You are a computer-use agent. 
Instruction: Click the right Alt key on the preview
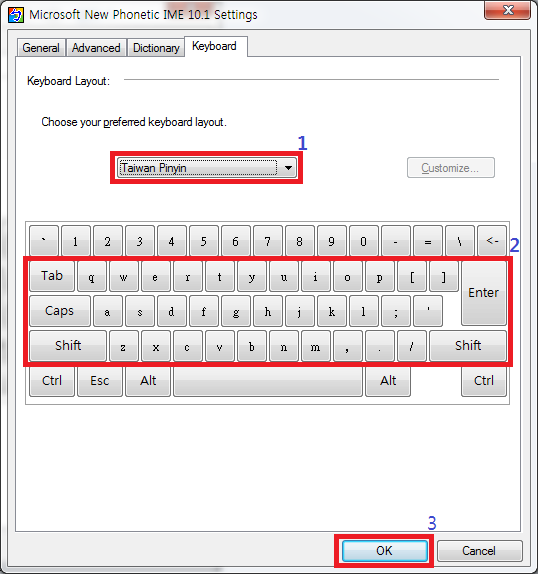pos(388,381)
